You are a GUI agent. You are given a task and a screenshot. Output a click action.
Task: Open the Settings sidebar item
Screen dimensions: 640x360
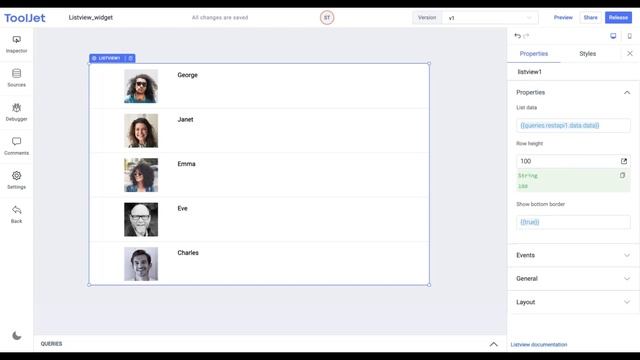point(16,180)
